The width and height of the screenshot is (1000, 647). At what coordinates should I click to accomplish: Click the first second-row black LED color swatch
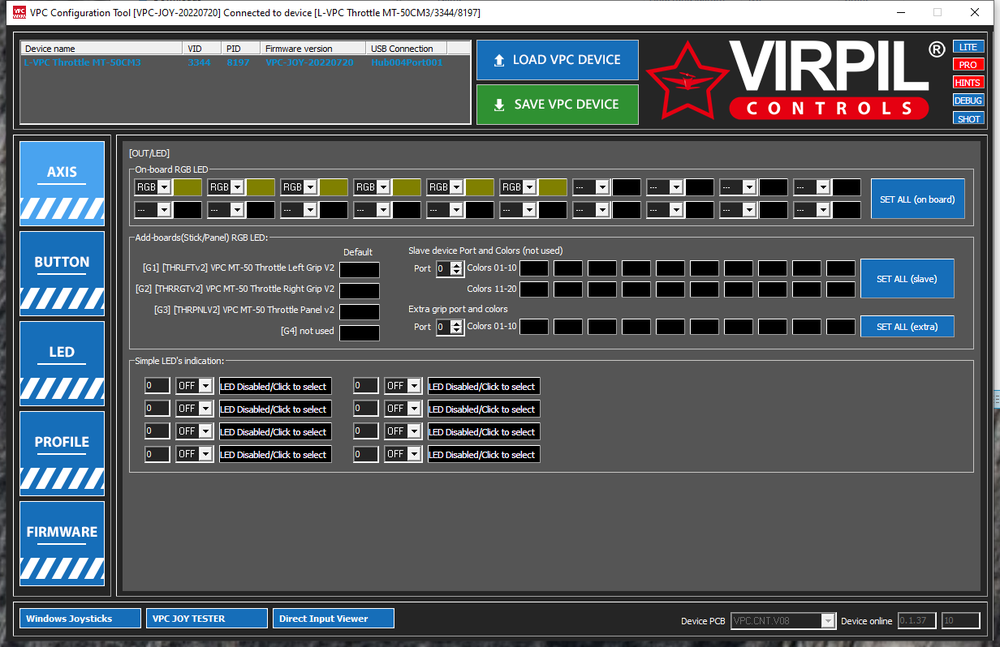tap(188, 210)
